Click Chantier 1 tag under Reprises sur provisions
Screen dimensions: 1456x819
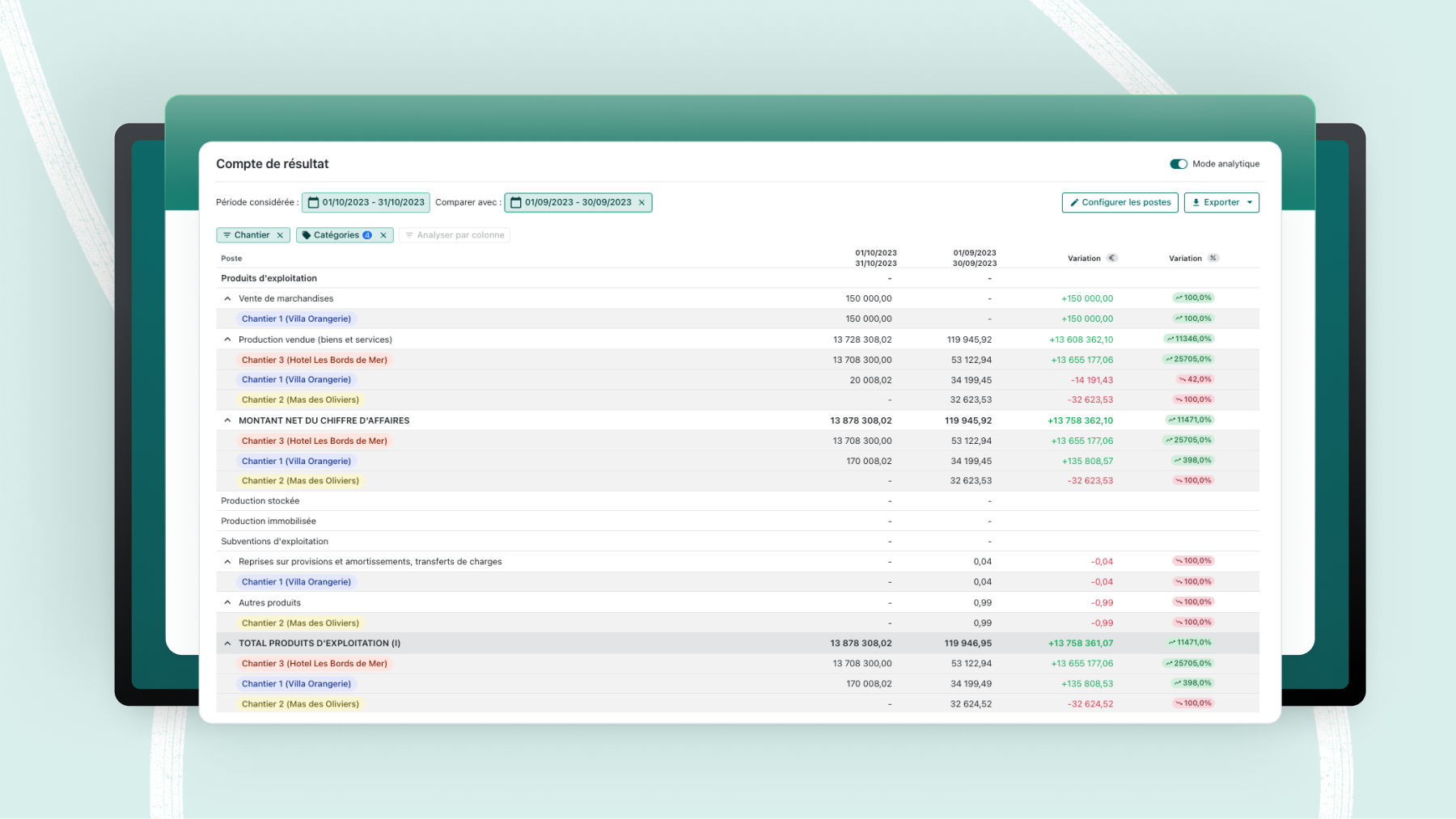pos(296,582)
